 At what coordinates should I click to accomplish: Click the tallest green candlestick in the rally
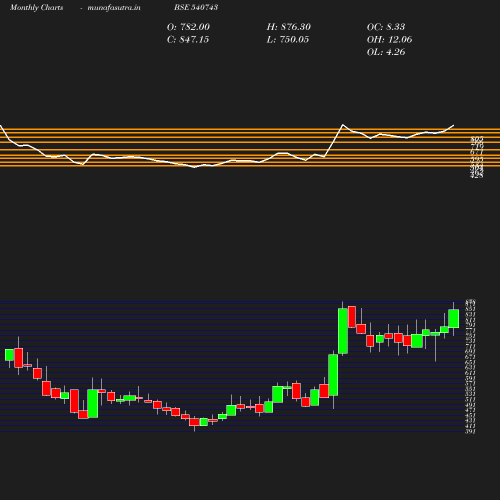tap(343, 331)
